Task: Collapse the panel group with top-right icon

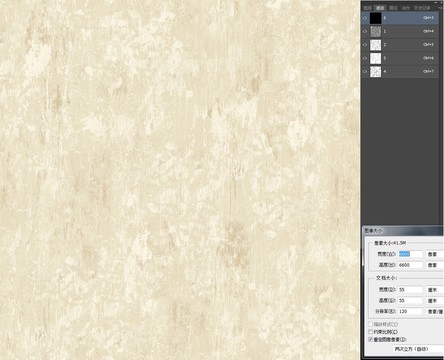Action: [x=436, y=2]
